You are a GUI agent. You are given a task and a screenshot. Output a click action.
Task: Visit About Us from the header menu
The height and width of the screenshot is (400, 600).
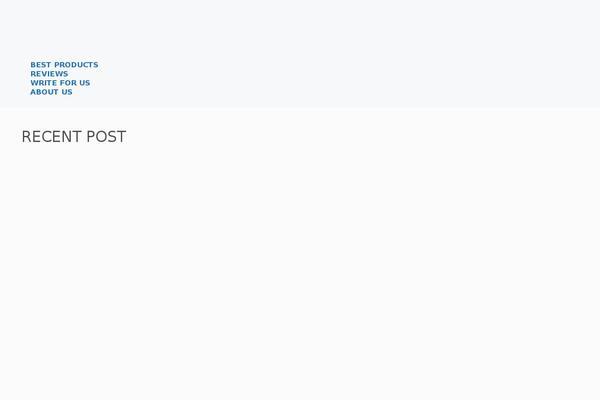pos(51,92)
